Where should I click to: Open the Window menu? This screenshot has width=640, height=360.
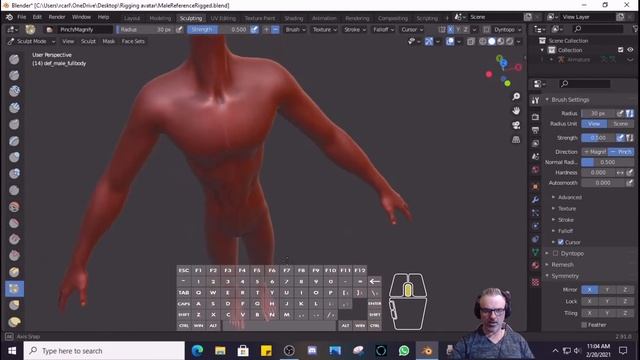(81, 17)
